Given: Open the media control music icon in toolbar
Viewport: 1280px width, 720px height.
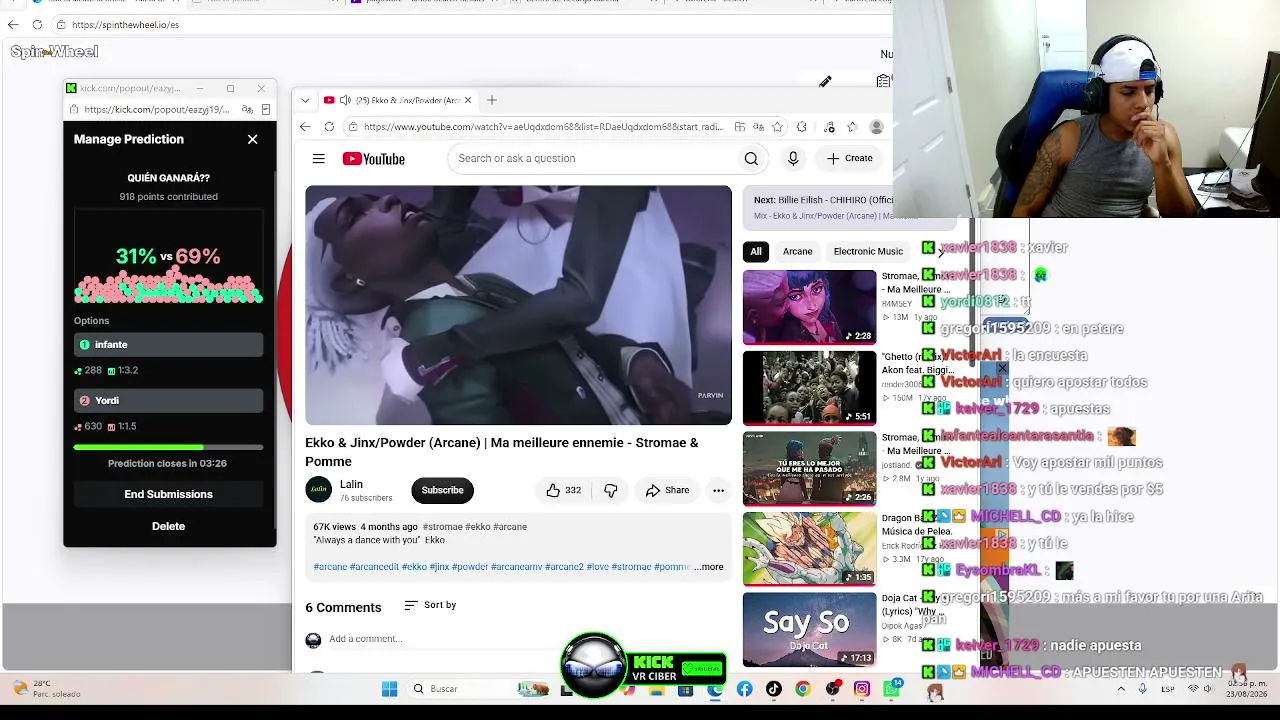Looking at the screenshot, I should tap(829, 127).
